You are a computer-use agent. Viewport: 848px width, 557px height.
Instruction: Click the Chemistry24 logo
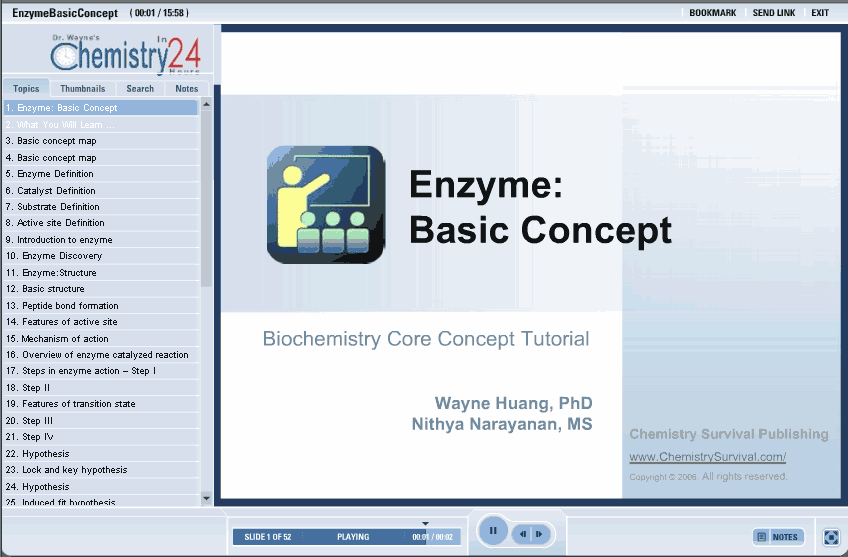pos(118,54)
